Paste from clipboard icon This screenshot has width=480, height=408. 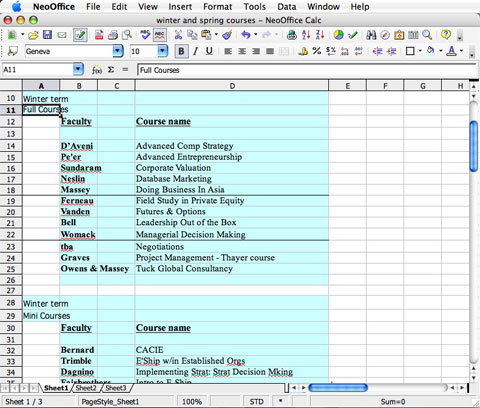coord(207,35)
